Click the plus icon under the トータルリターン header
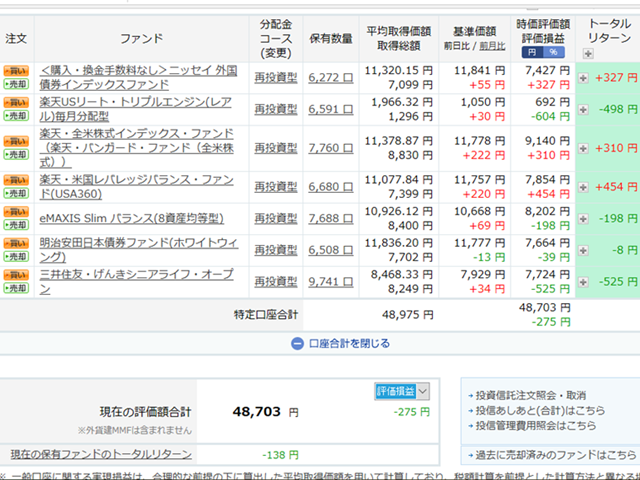The height and width of the screenshot is (480, 640). pos(588,53)
